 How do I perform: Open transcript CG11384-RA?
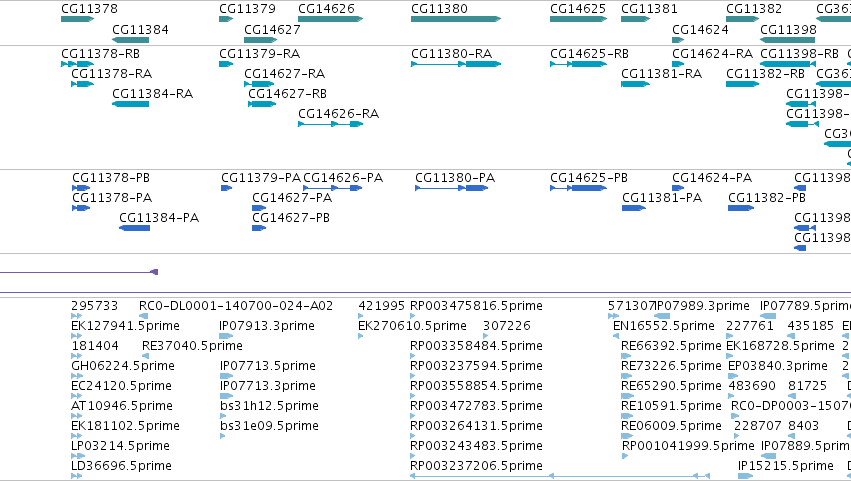[x=153, y=94]
